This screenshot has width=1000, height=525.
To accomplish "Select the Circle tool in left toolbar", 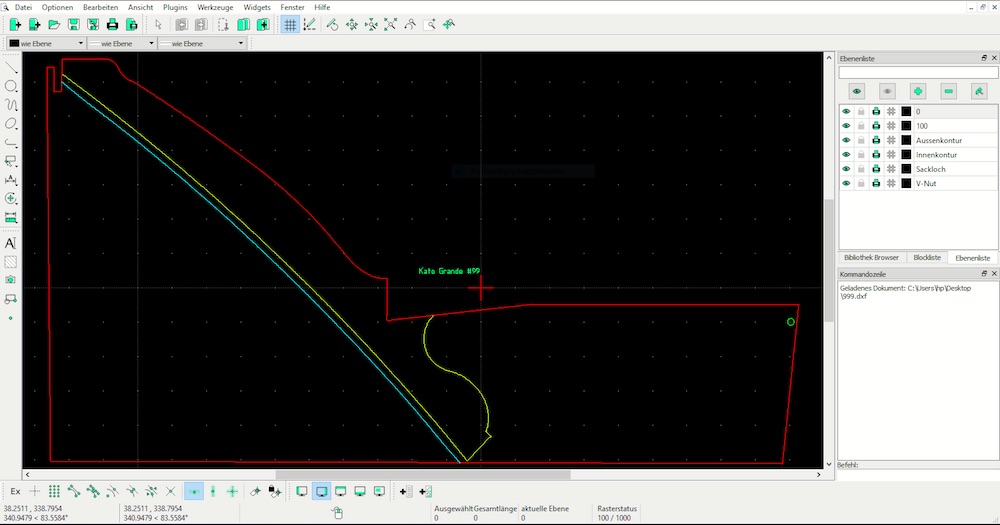I will [x=11, y=87].
